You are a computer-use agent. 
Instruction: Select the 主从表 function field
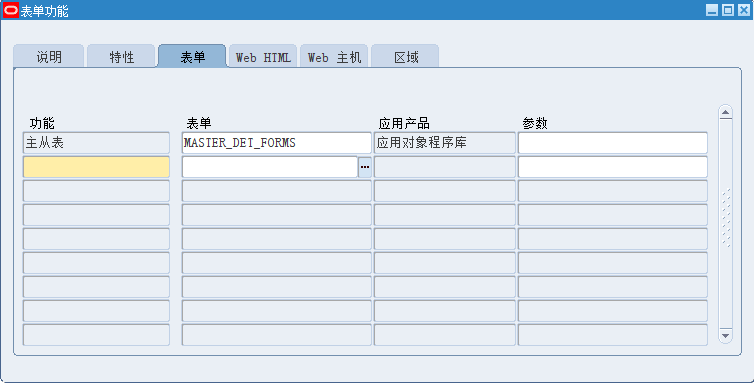tap(96, 143)
